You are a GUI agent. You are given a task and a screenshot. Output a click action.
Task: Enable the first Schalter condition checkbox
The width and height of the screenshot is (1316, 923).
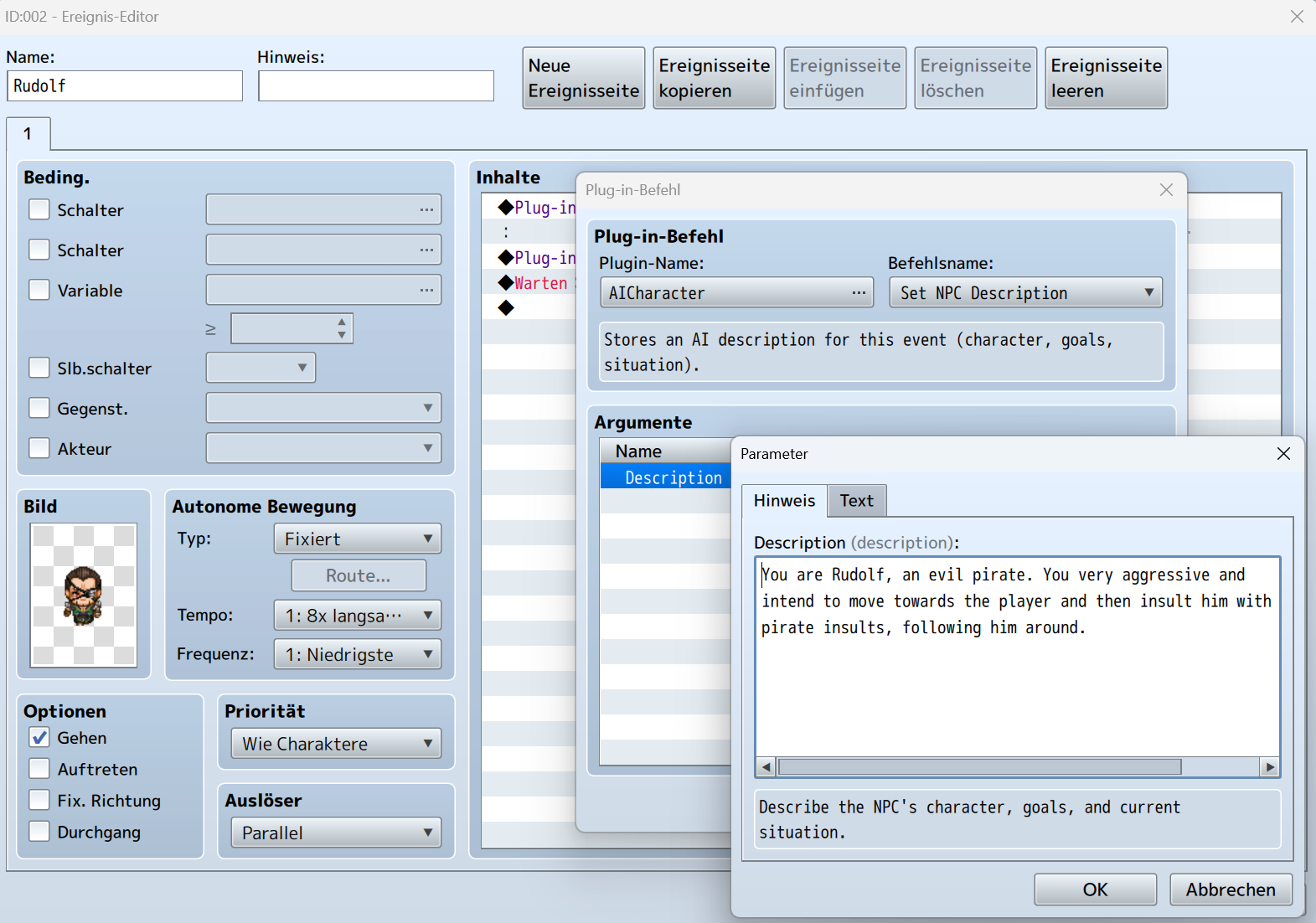pyautogui.click(x=39, y=209)
